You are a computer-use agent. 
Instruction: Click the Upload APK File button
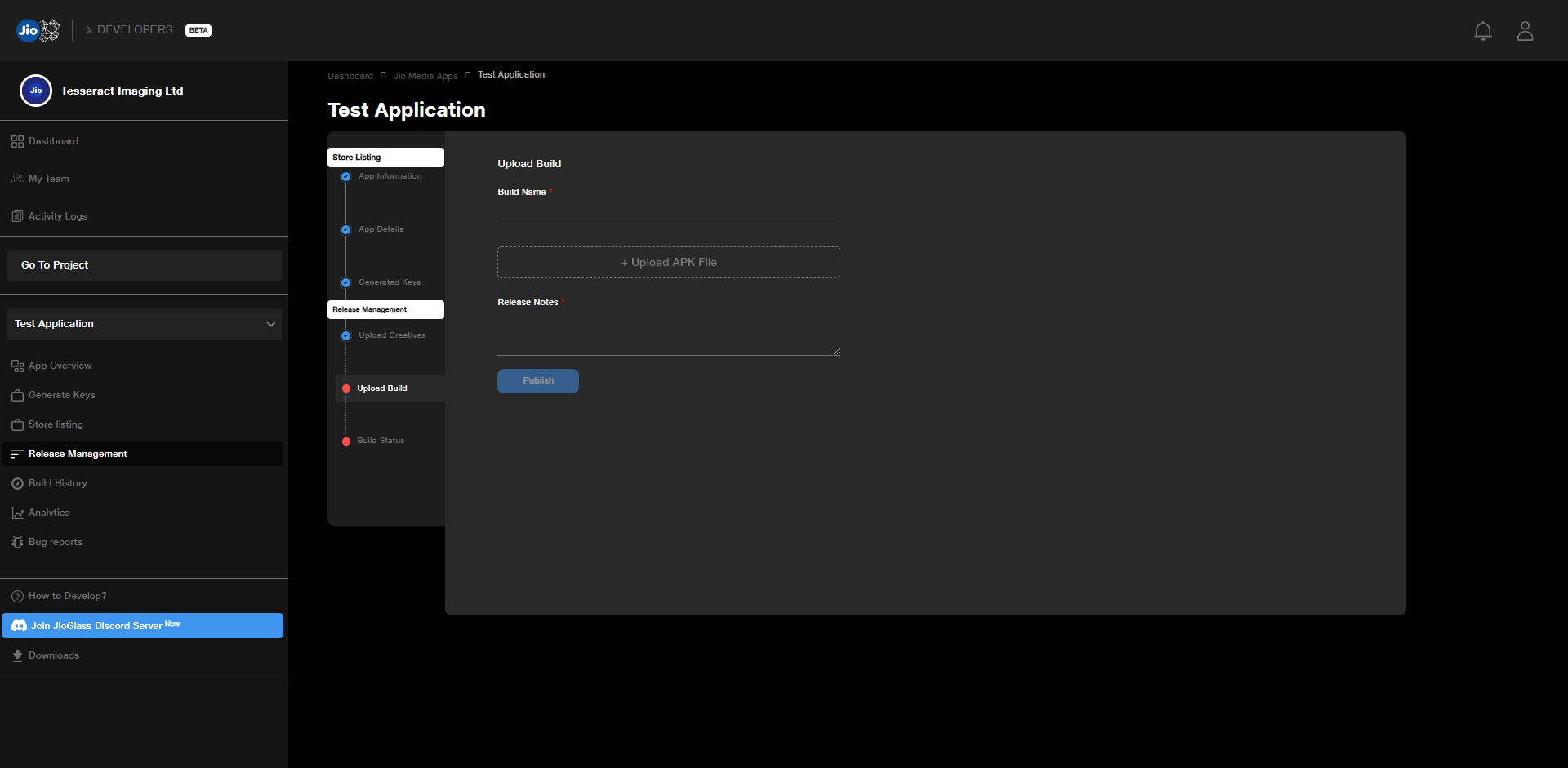click(x=669, y=263)
